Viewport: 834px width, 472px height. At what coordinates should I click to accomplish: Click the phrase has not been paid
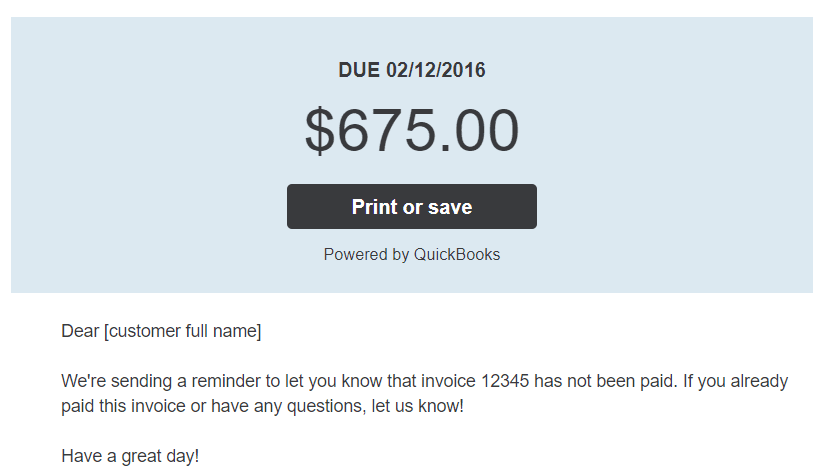(606, 381)
